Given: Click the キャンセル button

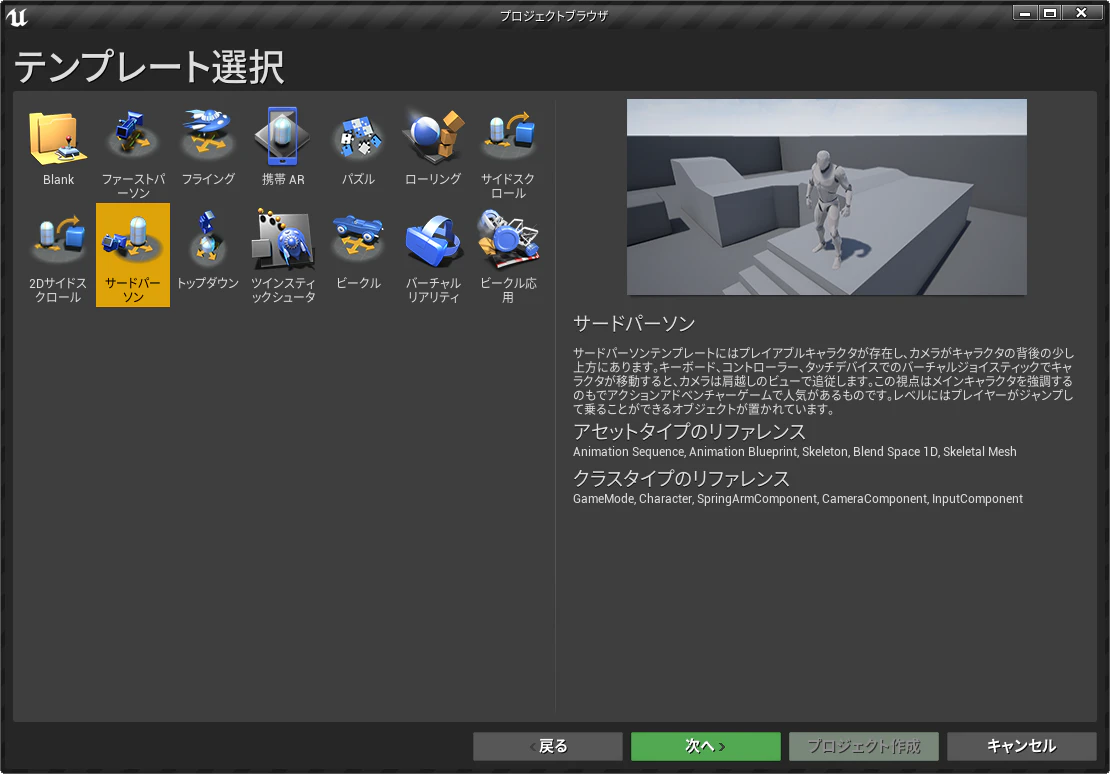Looking at the screenshot, I should [x=1022, y=746].
